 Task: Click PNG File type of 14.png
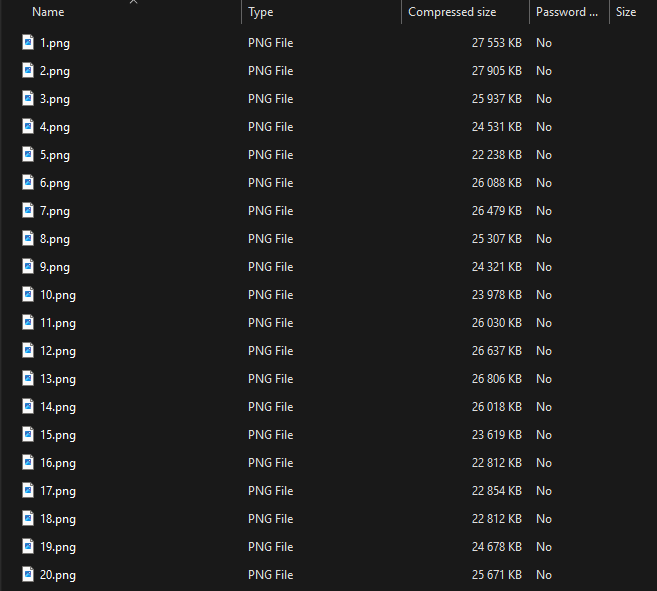click(270, 407)
